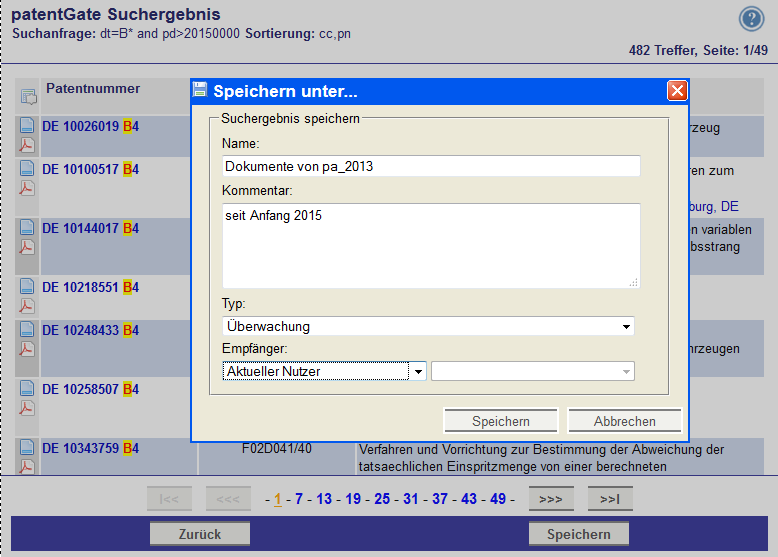The image size is (778, 557).
Task: Open PDF icon for DE 10100517
Action: pyautogui.click(x=27, y=188)
